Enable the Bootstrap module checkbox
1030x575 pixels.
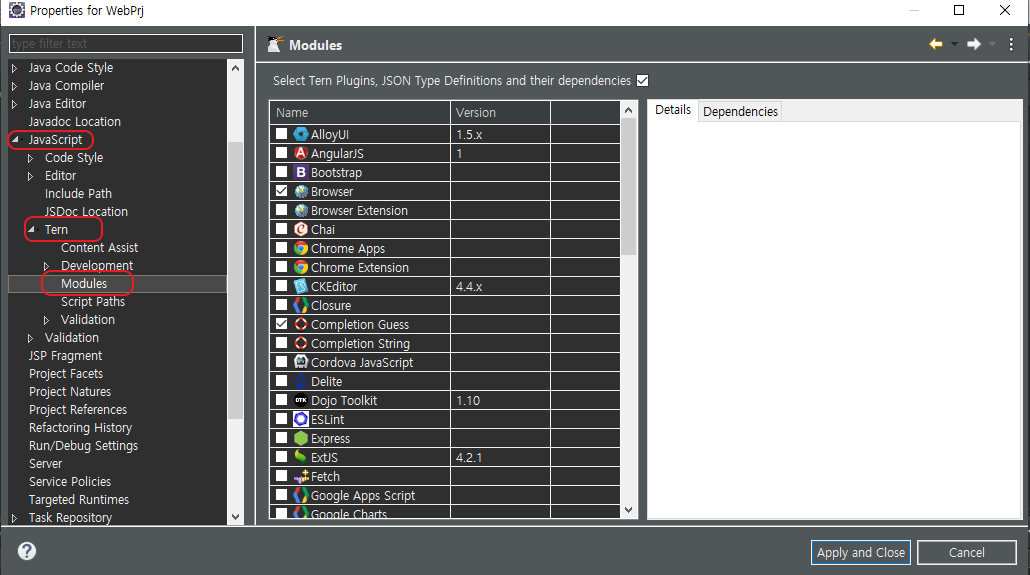(281, 172)
